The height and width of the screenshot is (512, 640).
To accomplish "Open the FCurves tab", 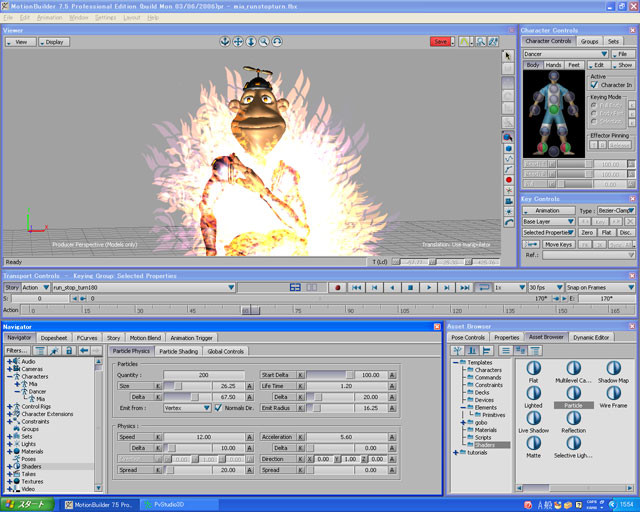I will pos(87,338).
